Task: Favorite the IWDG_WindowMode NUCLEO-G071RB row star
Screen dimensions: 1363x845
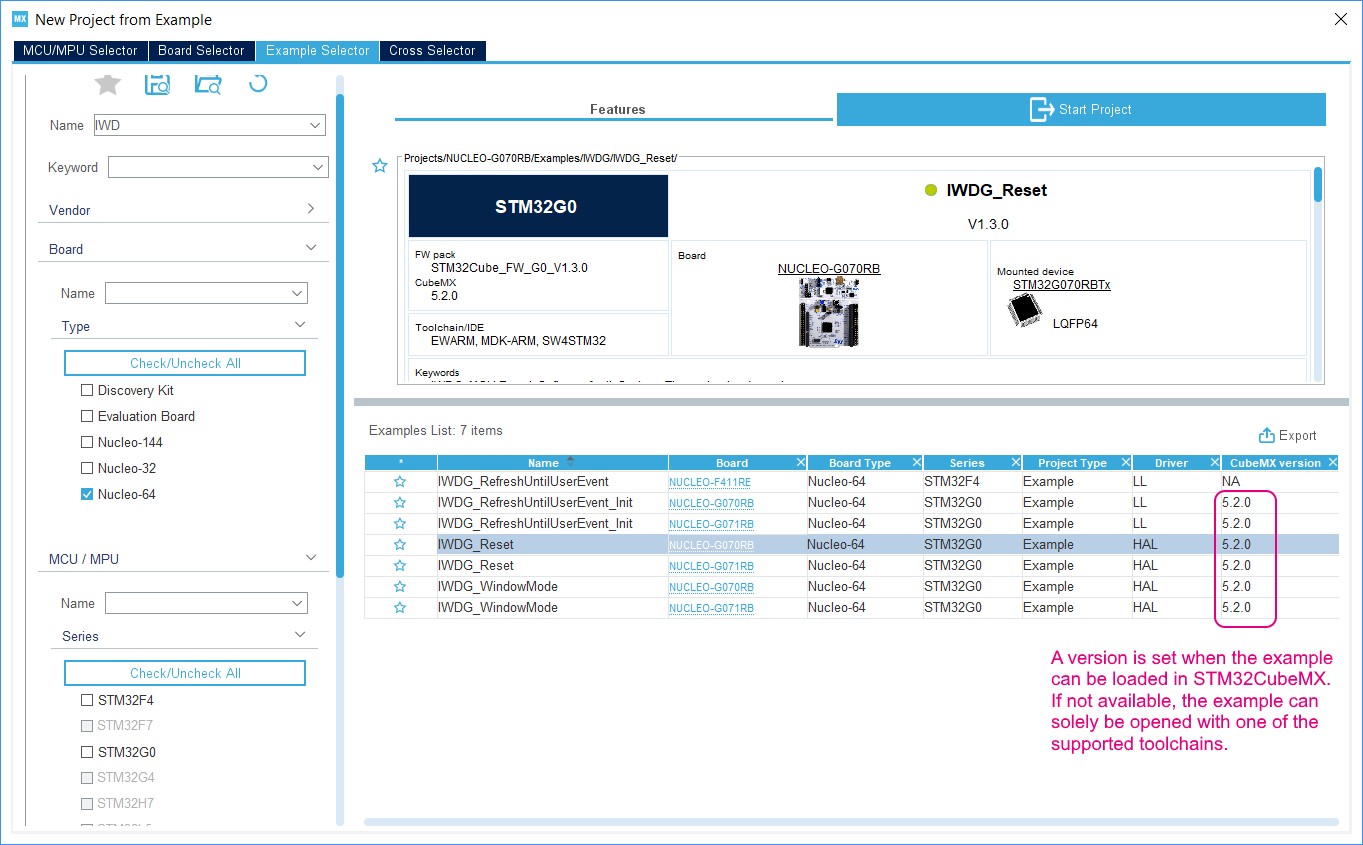Action: tap(400, 608)
